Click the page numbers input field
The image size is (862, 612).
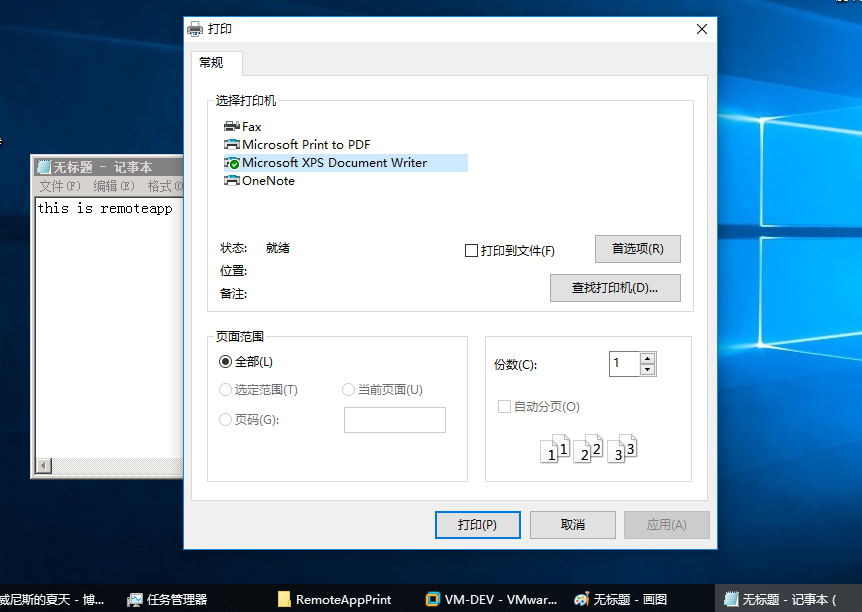point(395,420)
